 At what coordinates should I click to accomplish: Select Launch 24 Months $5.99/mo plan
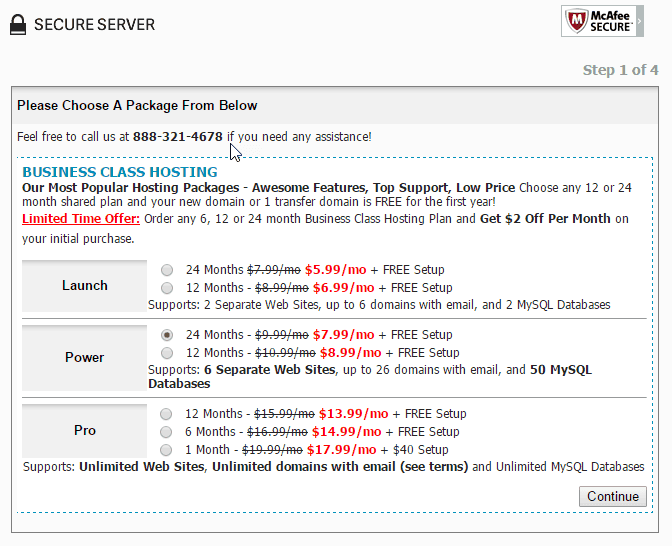(x=167, y=270)
